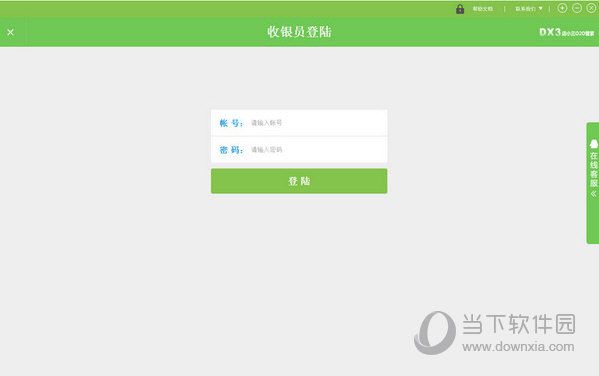
Task: Click the lock icon in the top bar
Action: point(460,9)
